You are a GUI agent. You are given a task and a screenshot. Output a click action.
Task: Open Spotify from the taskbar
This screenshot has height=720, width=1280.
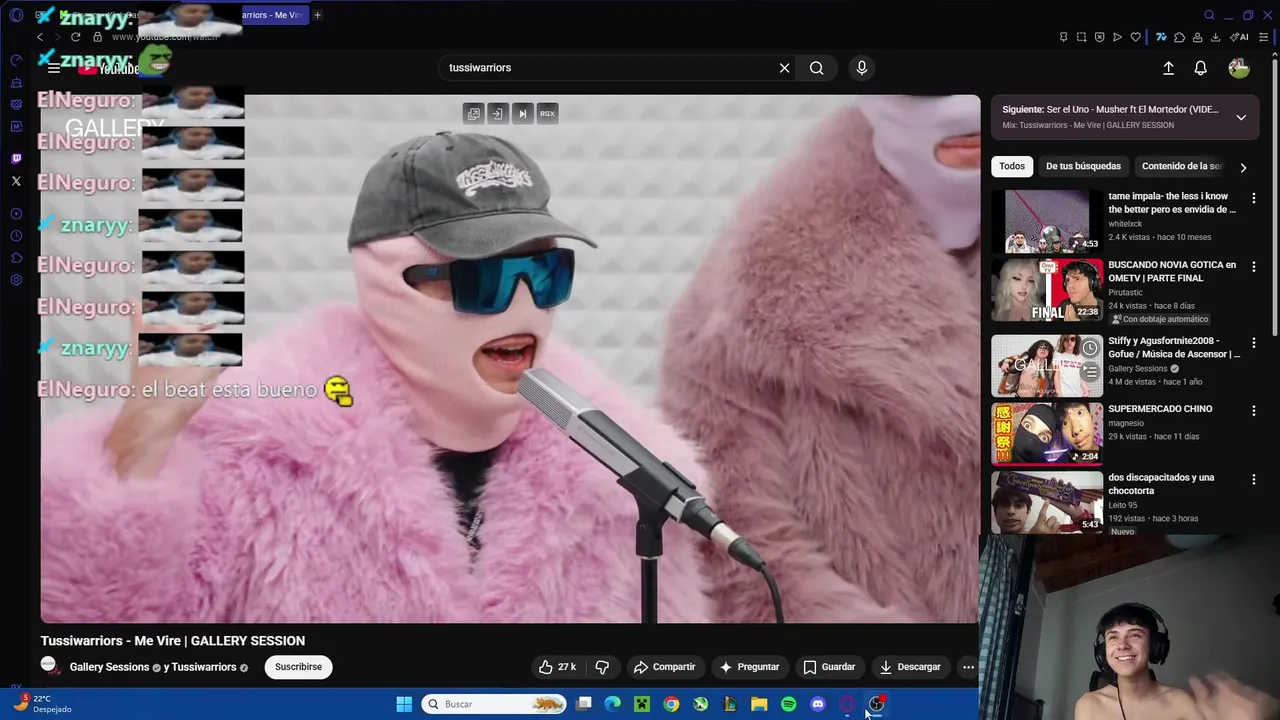pos(788,704)
